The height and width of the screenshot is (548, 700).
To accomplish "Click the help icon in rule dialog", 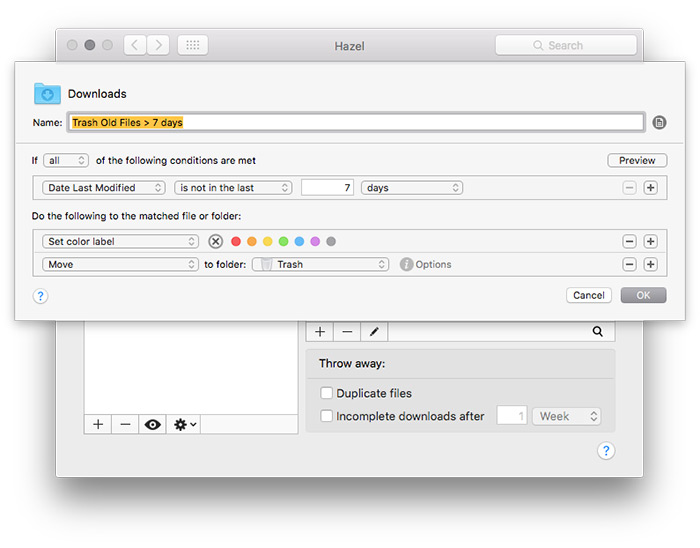I will coord(40,296).
